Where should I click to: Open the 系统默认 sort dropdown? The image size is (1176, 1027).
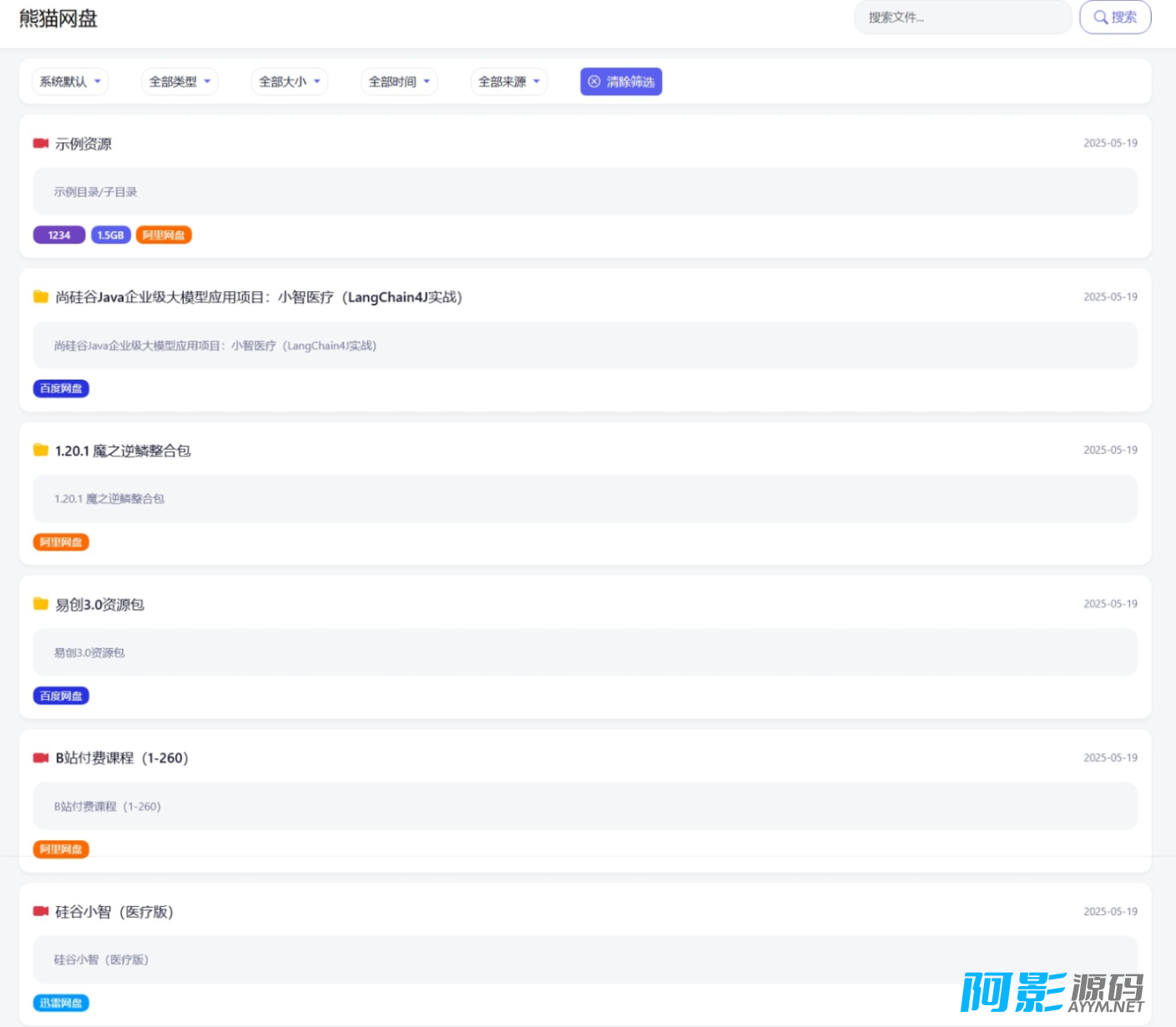70,82
